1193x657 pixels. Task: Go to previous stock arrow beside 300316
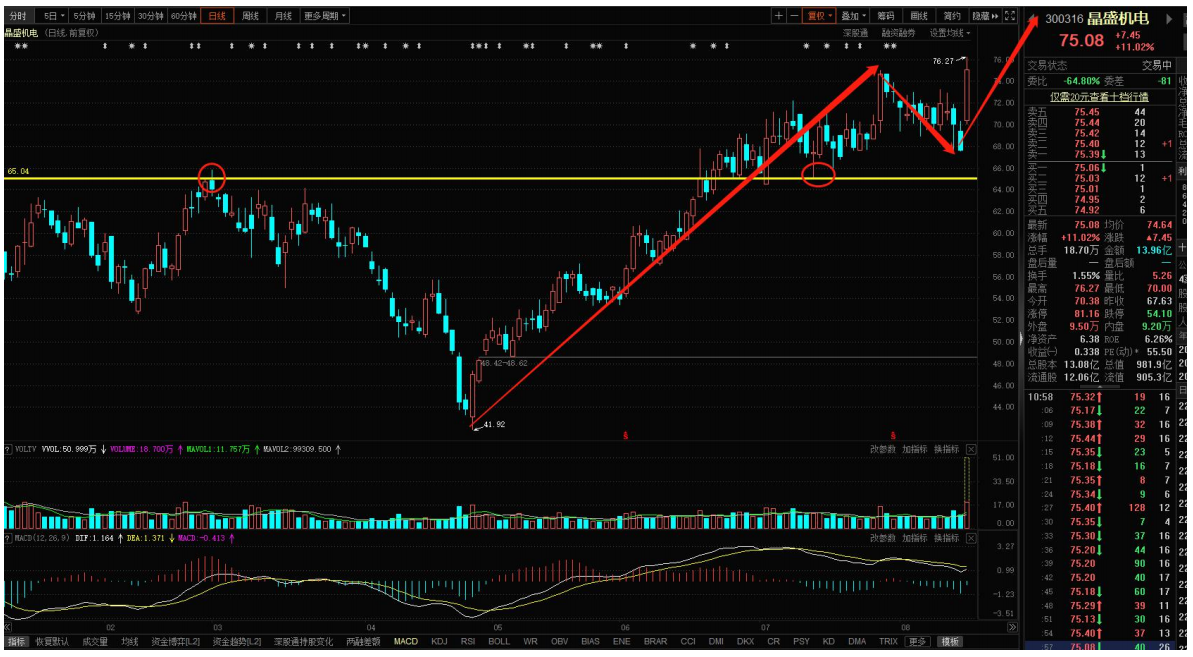click(x=1032, y=19)
